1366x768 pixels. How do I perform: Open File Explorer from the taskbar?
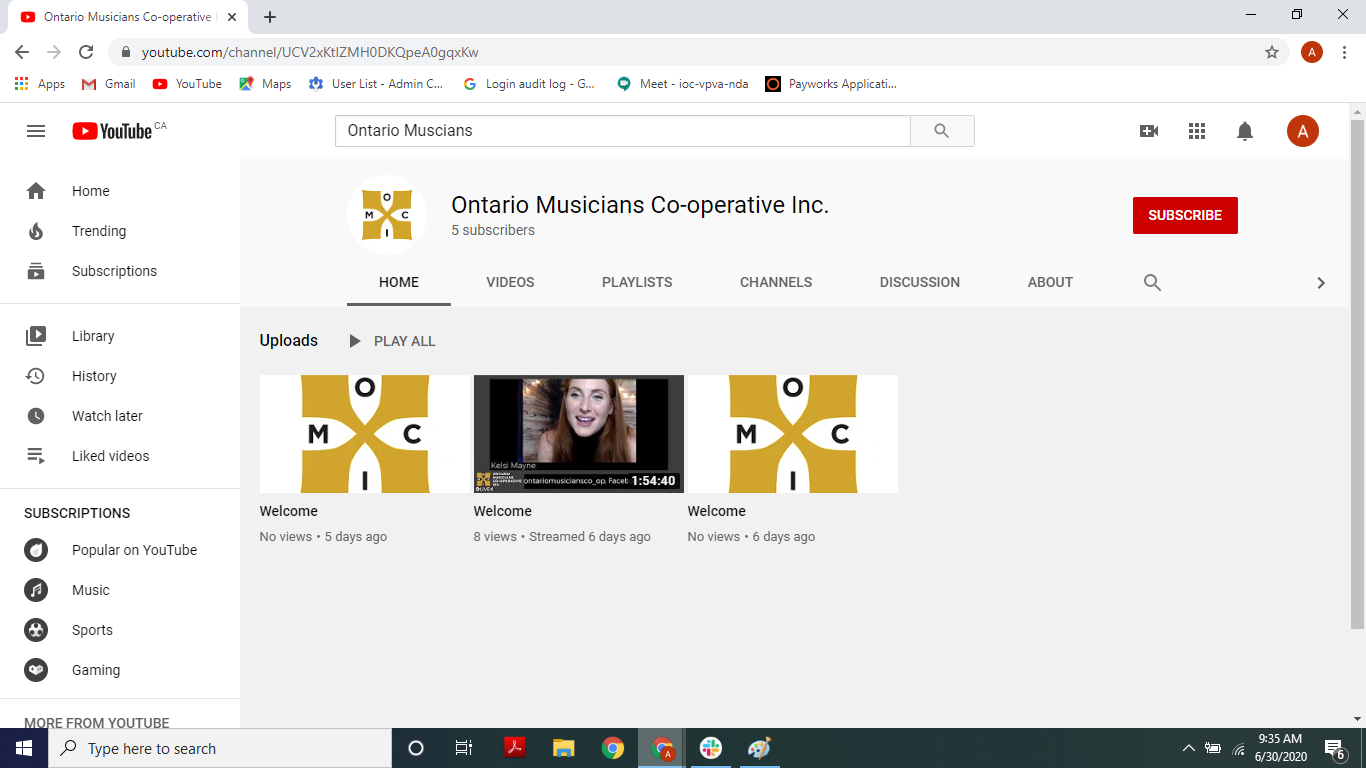tap(564, 748)
